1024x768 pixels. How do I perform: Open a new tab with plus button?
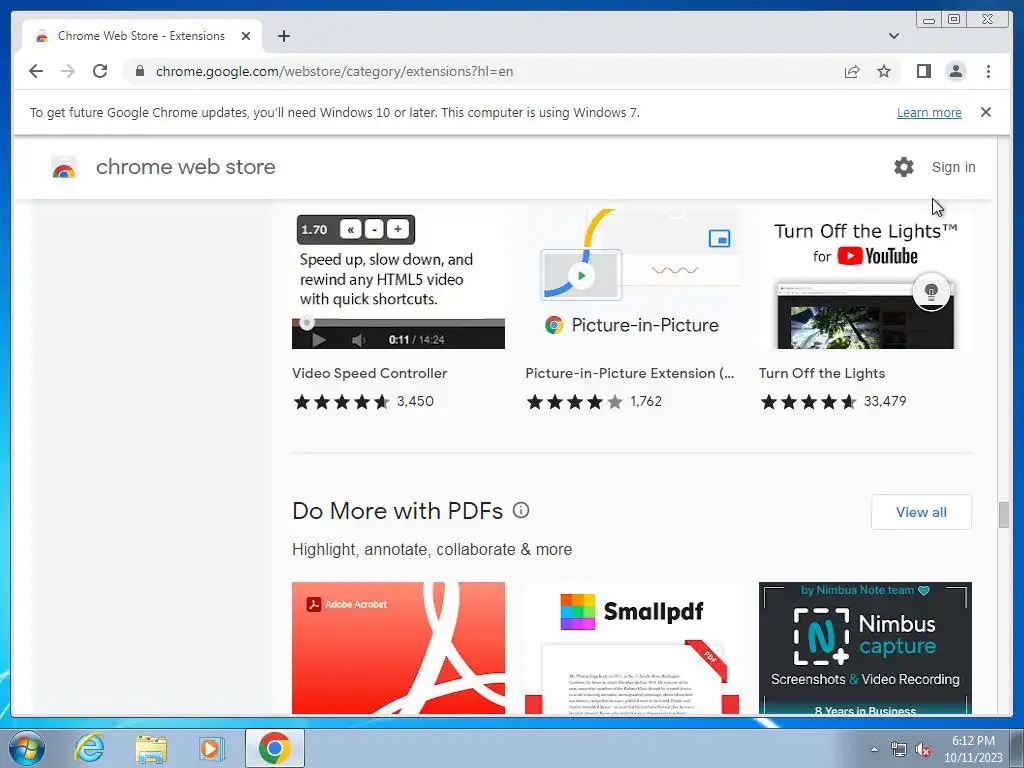[x=283, y=36]
